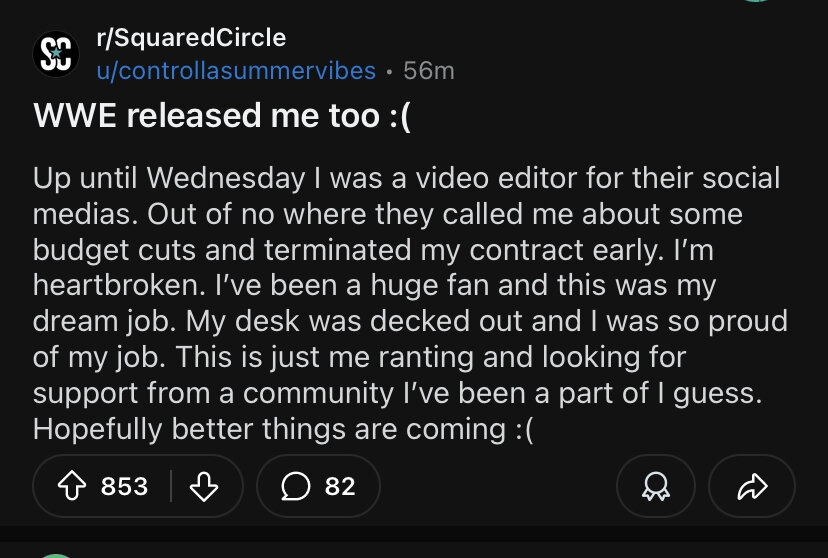Give an award using the ribbon icon

point(656,487)
